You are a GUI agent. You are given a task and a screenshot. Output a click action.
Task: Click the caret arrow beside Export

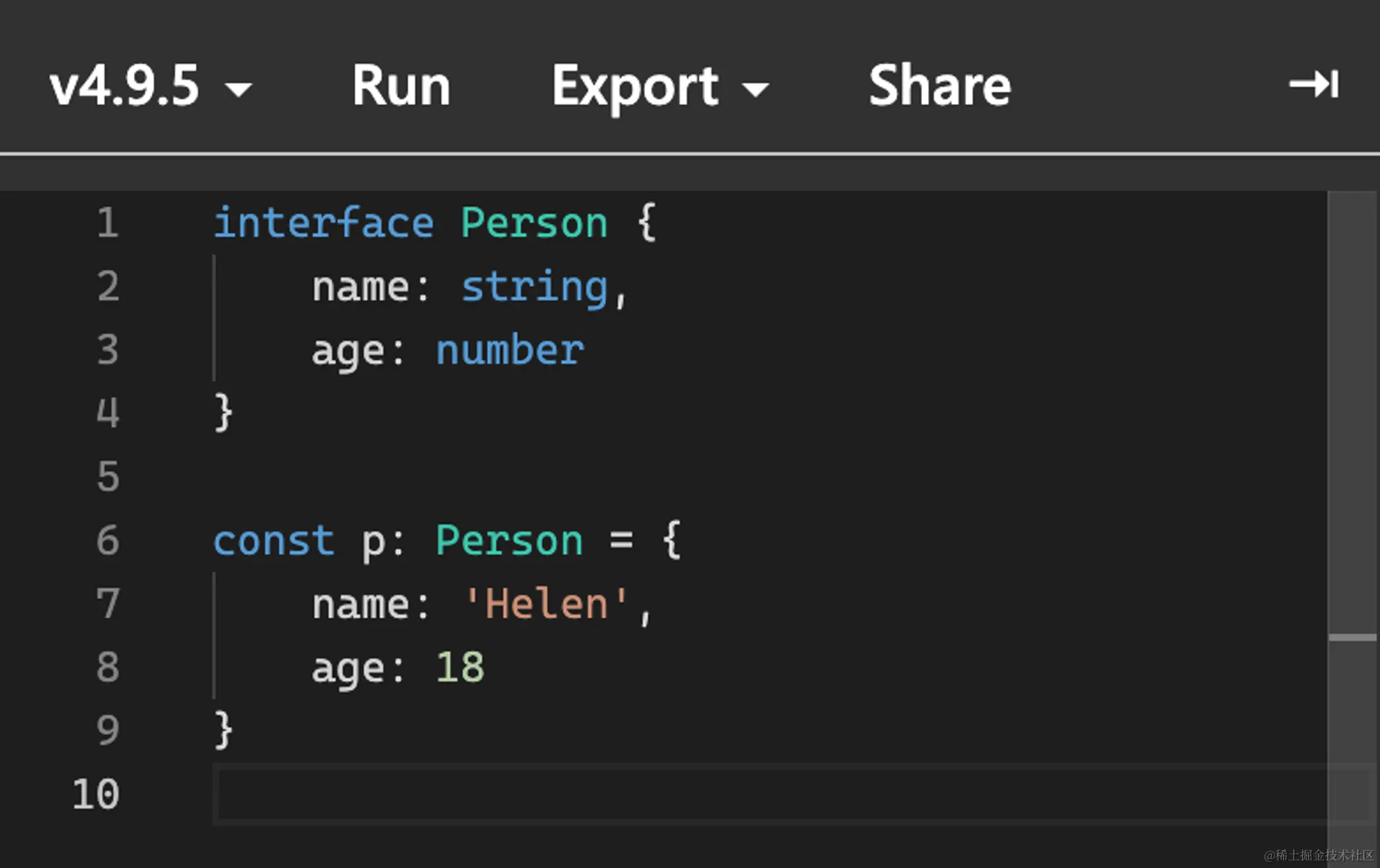756,89
